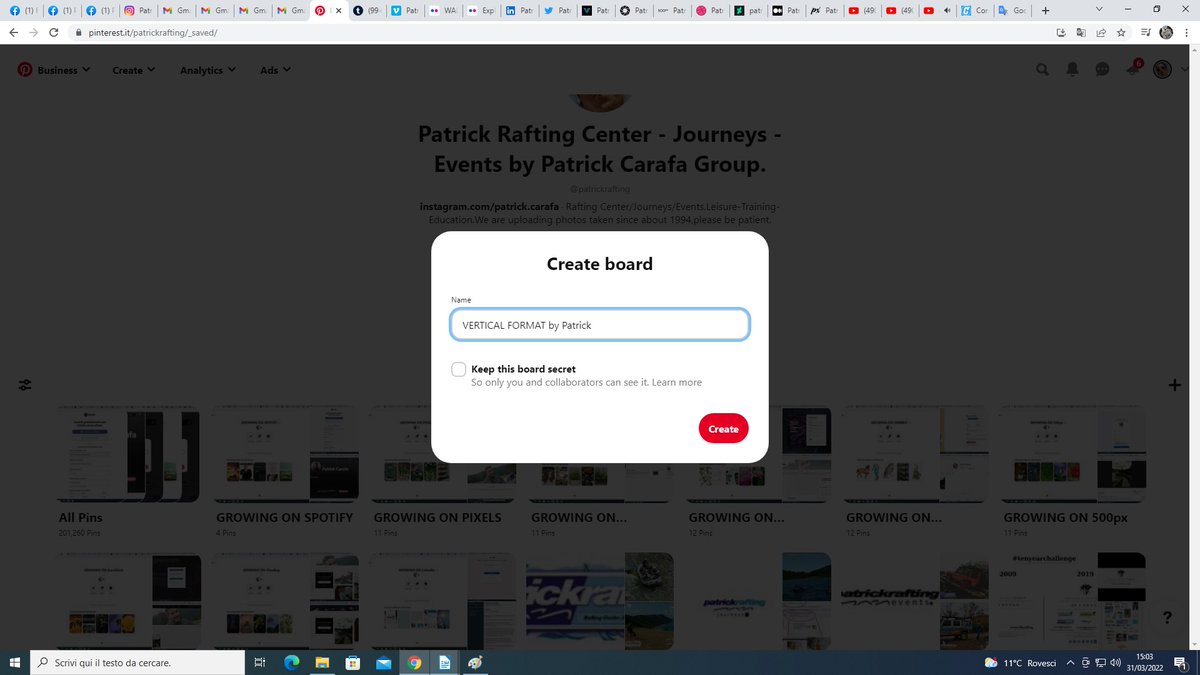
Task: Open the notifications bell
Action: coord(1073,70)
